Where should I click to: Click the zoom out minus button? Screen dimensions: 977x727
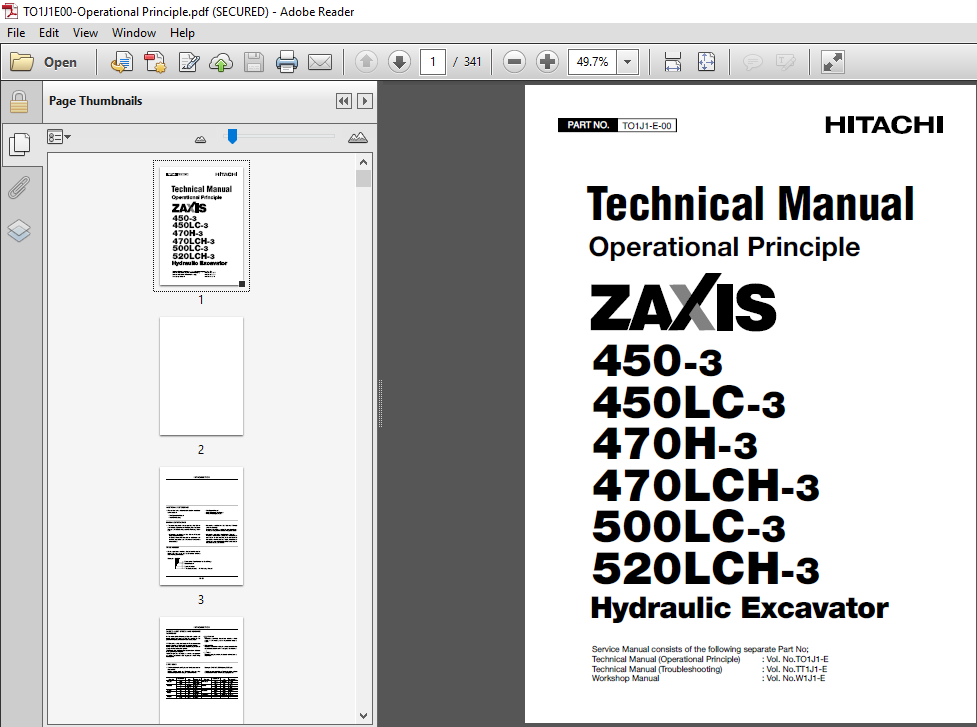[x=514, y=62]
